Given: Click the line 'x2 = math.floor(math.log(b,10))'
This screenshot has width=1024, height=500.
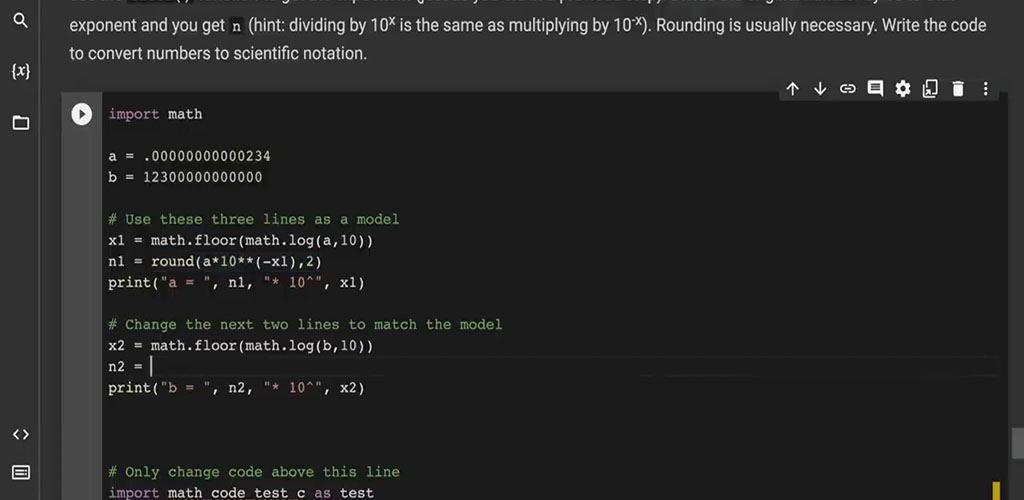Looking at the screenshot, I should [241, 346].
